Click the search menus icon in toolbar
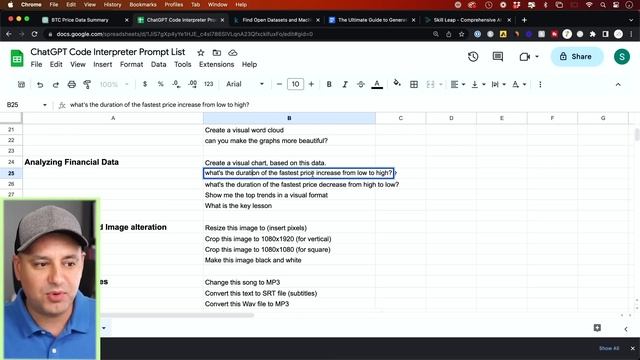640x360 pixels. click(21, 84)
